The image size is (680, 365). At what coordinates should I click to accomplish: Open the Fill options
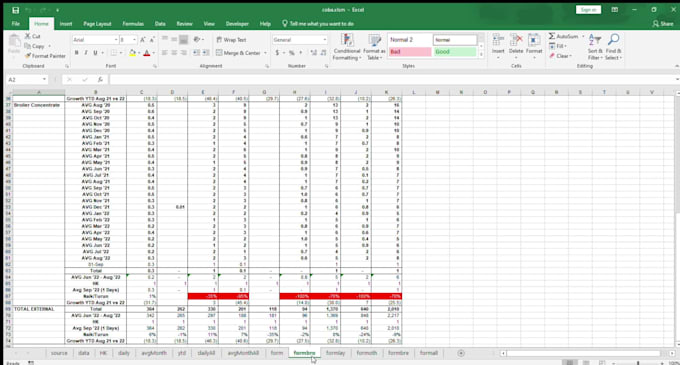coord(558,46)
